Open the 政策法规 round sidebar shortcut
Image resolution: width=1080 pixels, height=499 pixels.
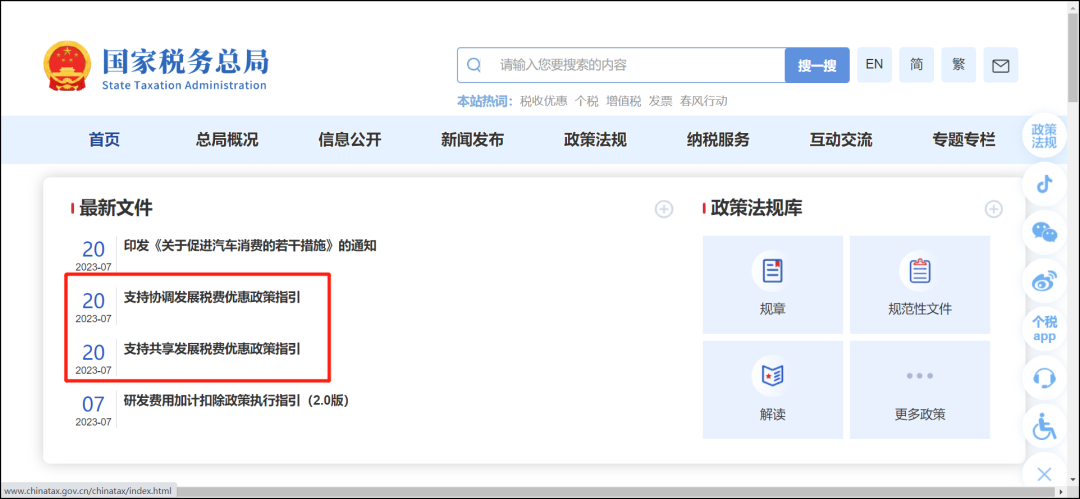[x=1044, y=136]
